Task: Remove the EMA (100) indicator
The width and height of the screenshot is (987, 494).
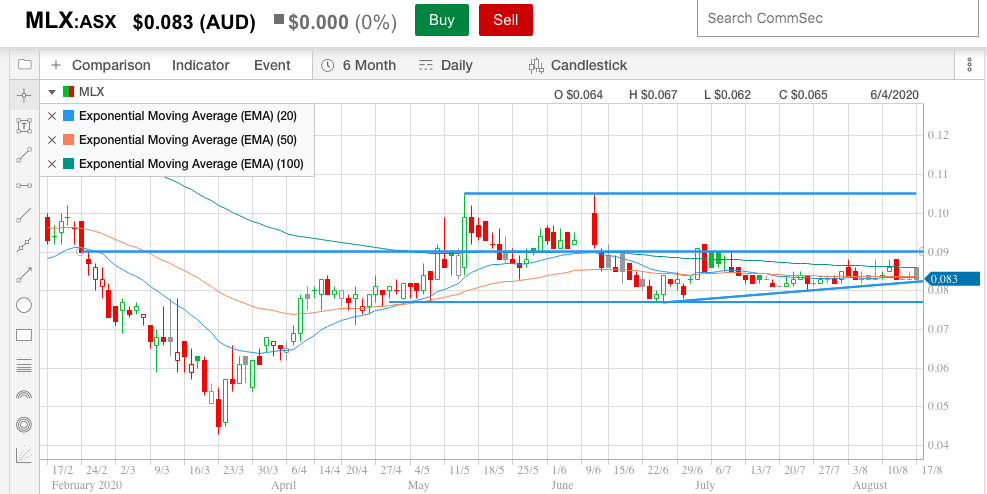Action: [x=52, y=164]
